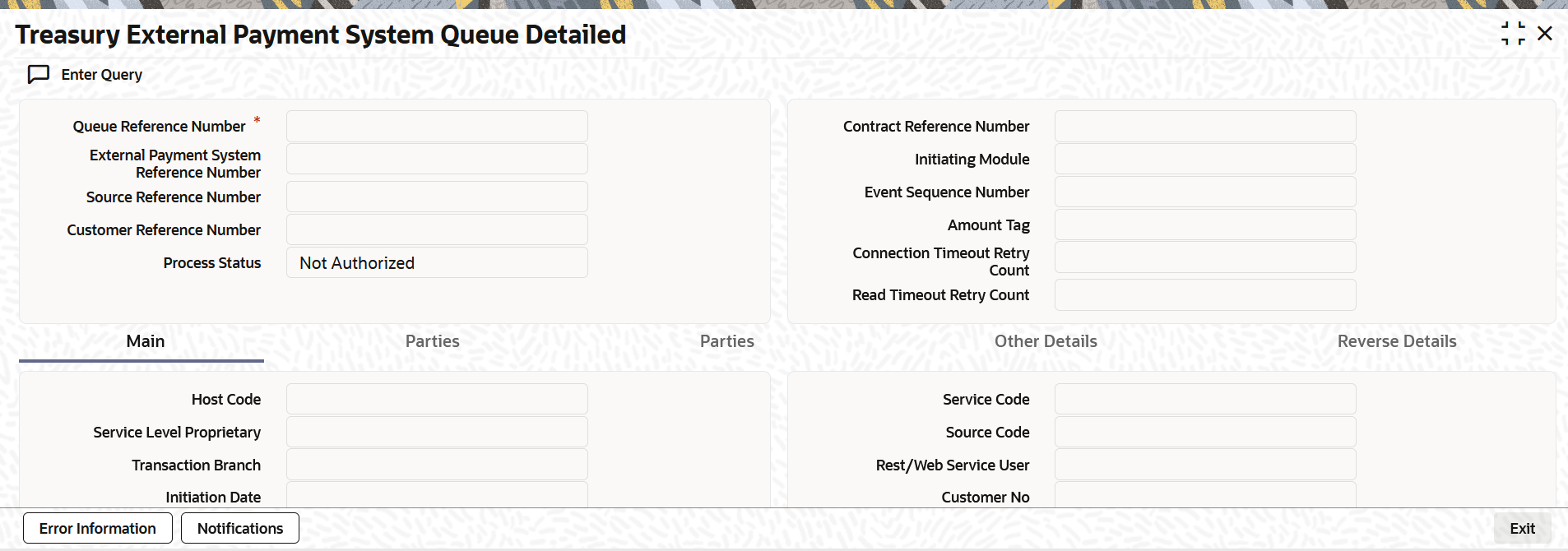
Task: Click the Enter Query speech bubble icon
Action: [39, 75]
